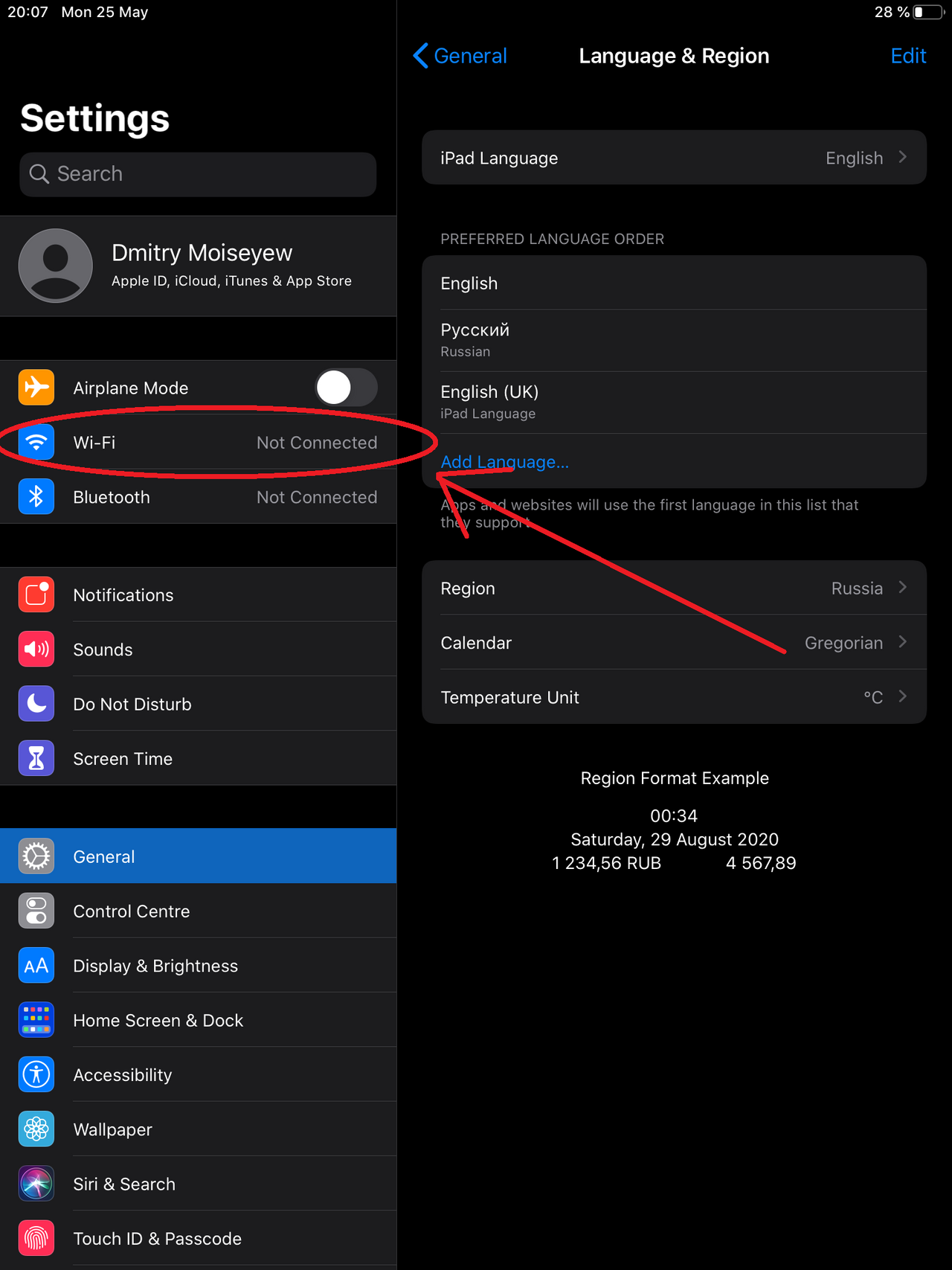
Task: Tap the Touch ID fingerprint icon
Action: [36, 1238]
